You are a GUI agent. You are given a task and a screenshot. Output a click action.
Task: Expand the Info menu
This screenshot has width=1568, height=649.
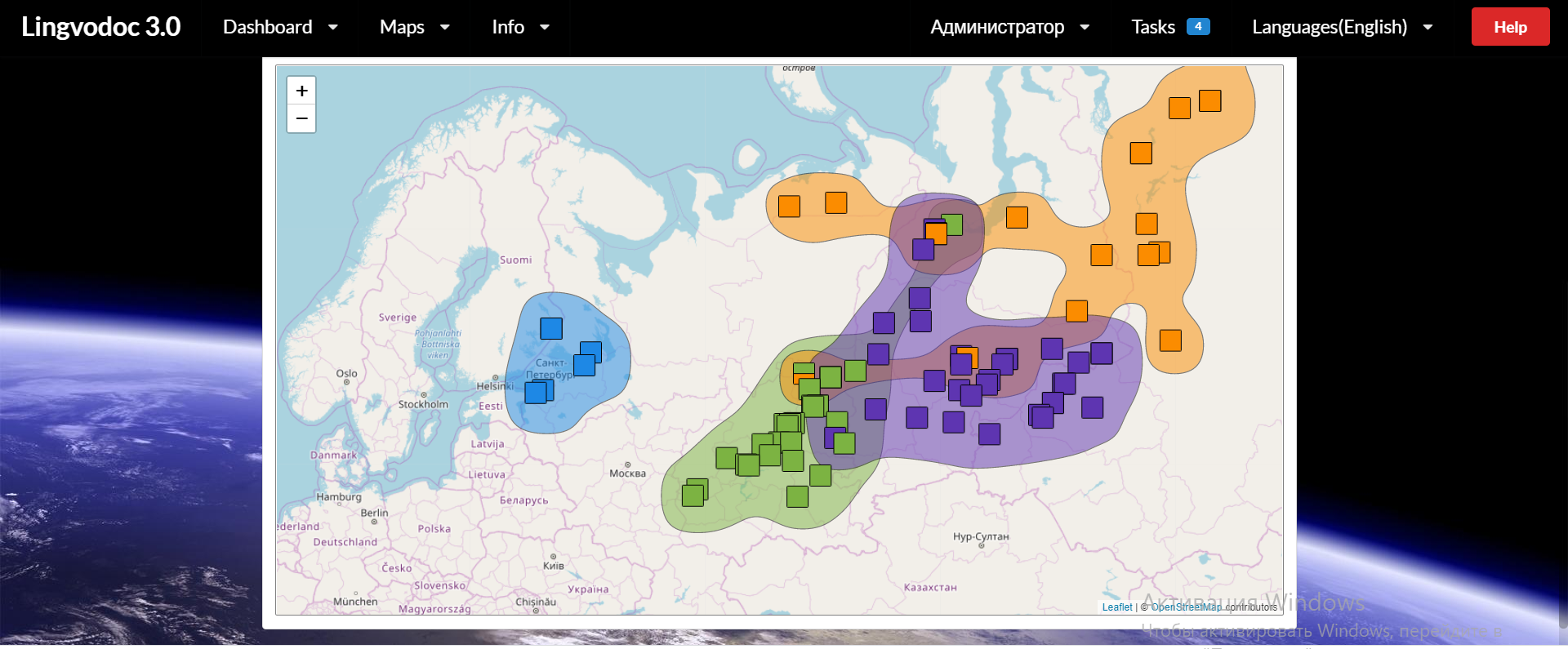[x=520, y=27]
